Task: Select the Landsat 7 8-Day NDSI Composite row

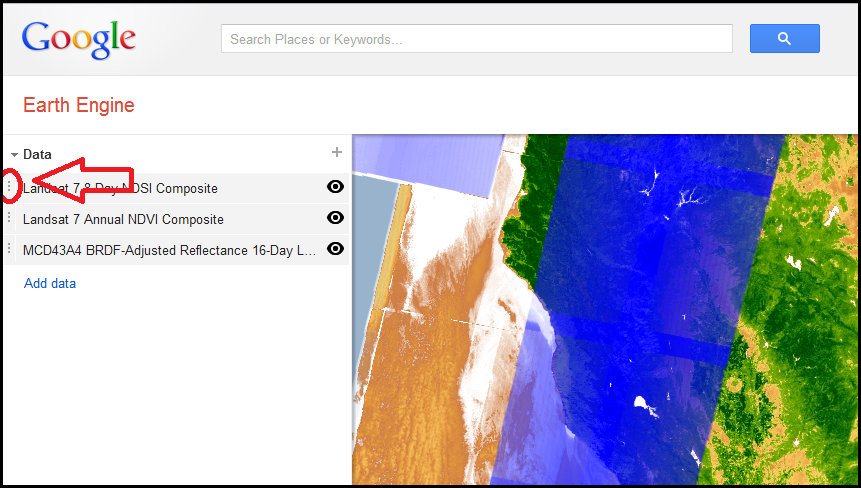Action: 176,188
